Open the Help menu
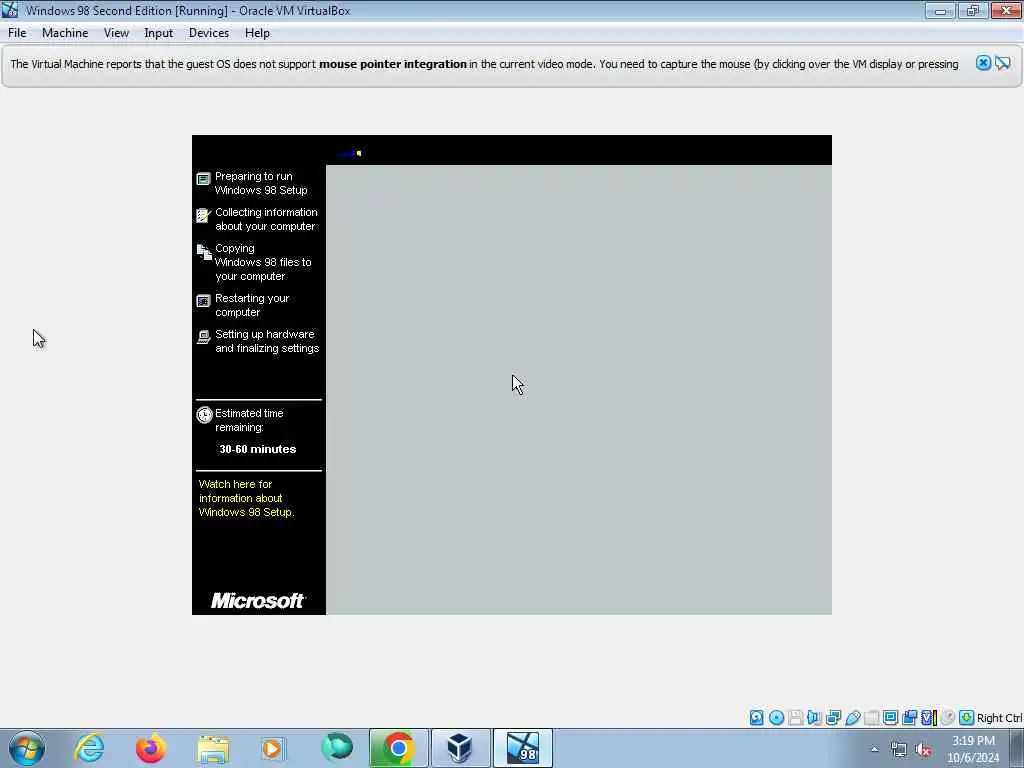 257,33
